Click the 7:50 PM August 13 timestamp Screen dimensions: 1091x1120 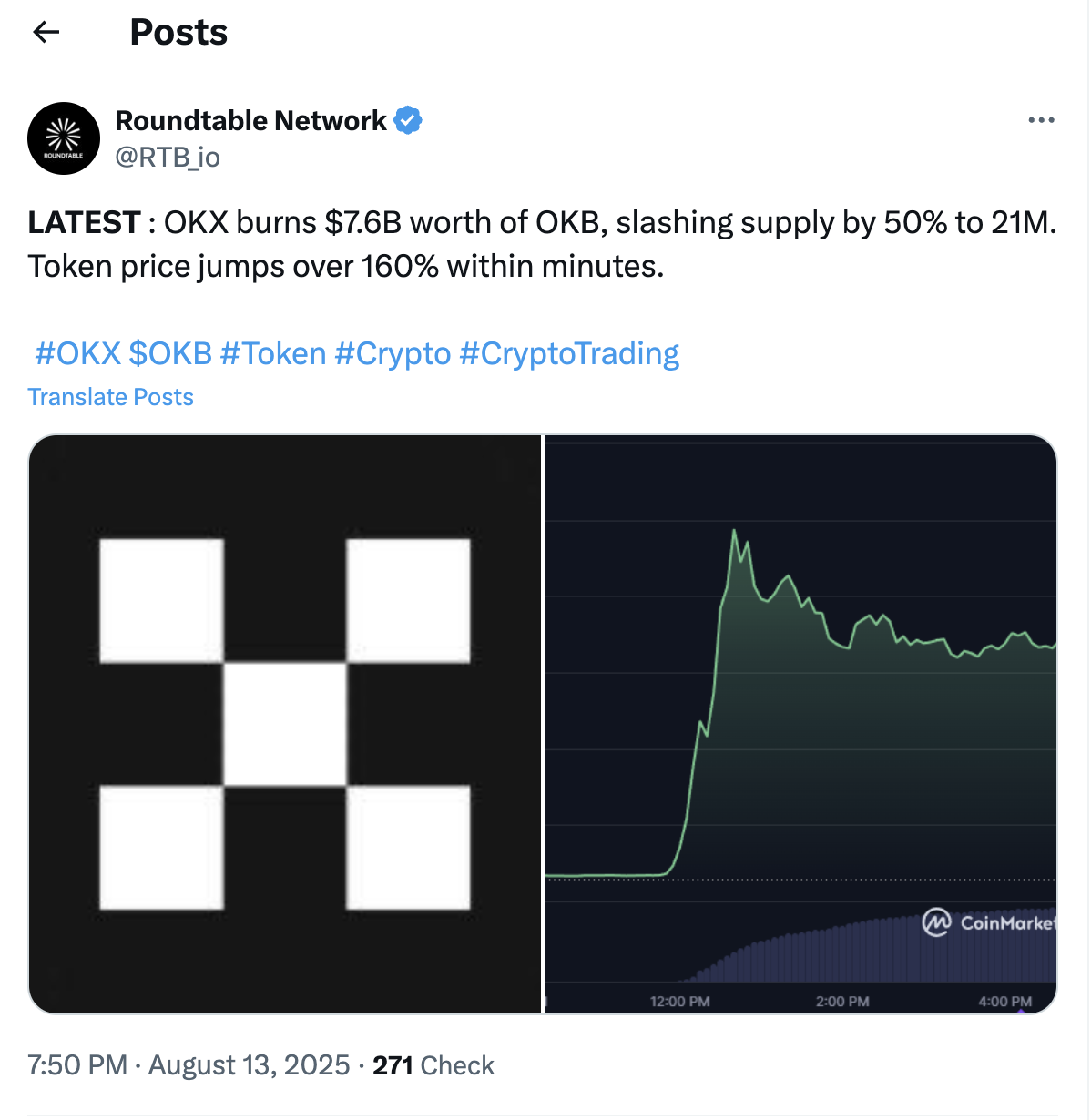tap(189, 1065)
